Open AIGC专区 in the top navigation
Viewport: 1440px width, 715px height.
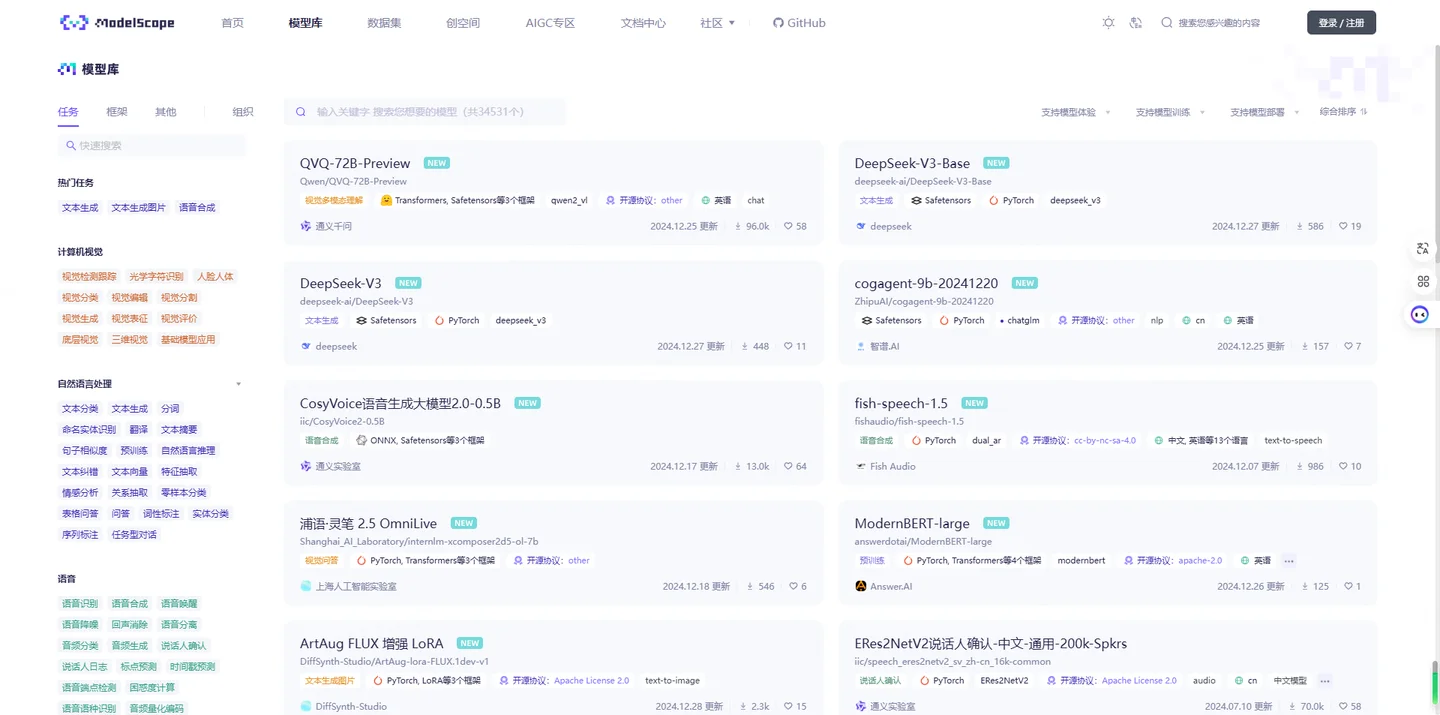click(x=550, y=22)
